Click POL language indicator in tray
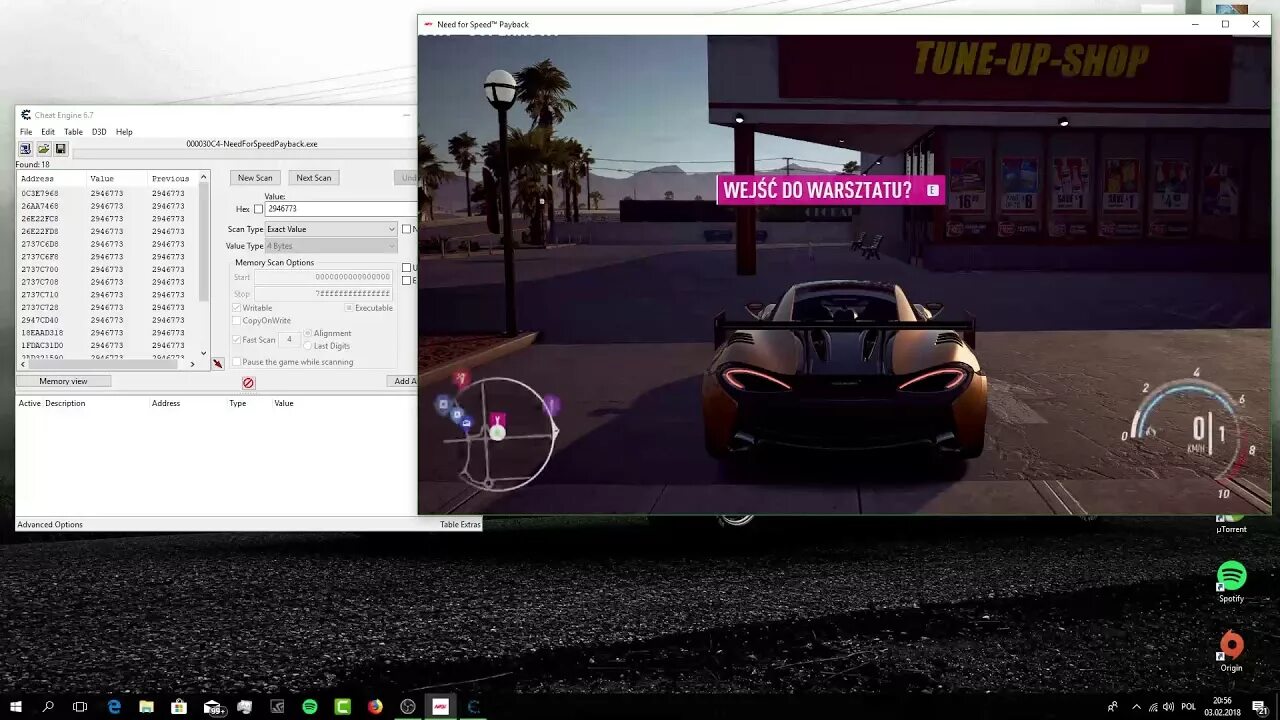 (1189, 706)
